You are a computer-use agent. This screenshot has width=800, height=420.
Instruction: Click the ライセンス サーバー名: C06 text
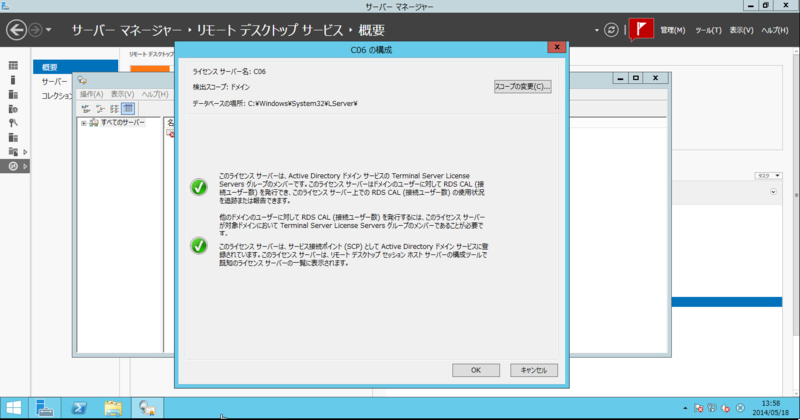(x=229, y=71)
